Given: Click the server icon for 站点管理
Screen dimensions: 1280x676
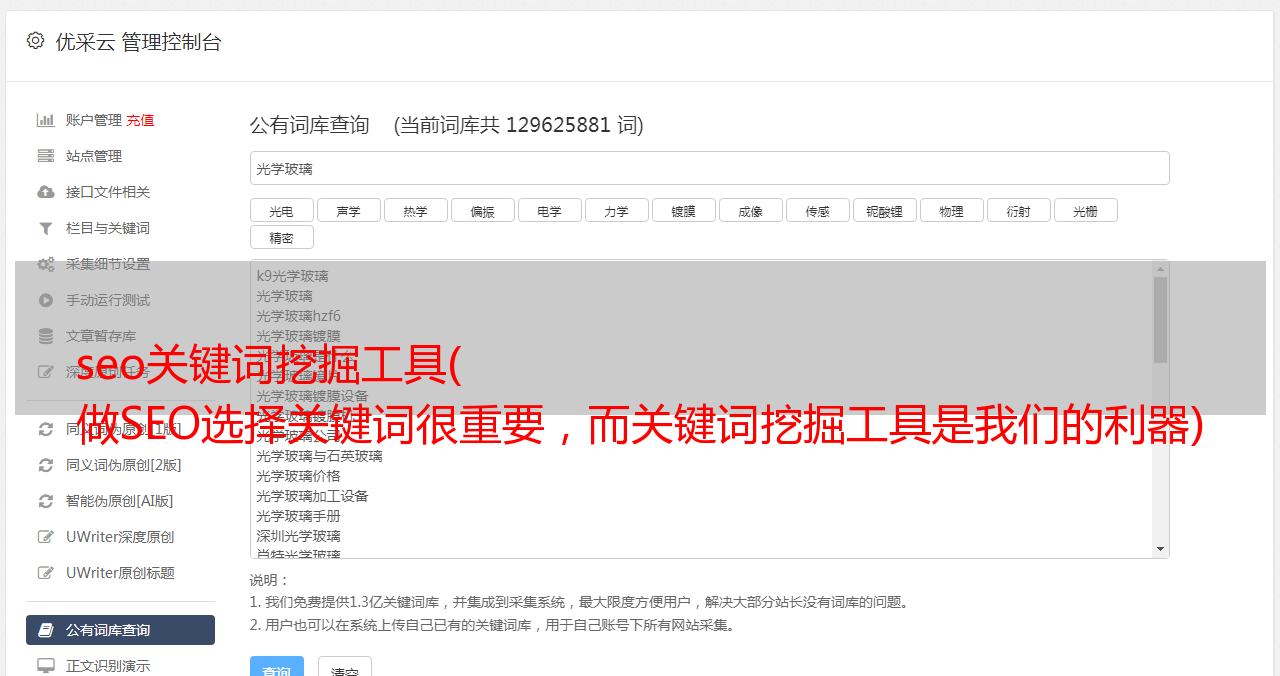Looking at the screenshot, I should 45,156.
